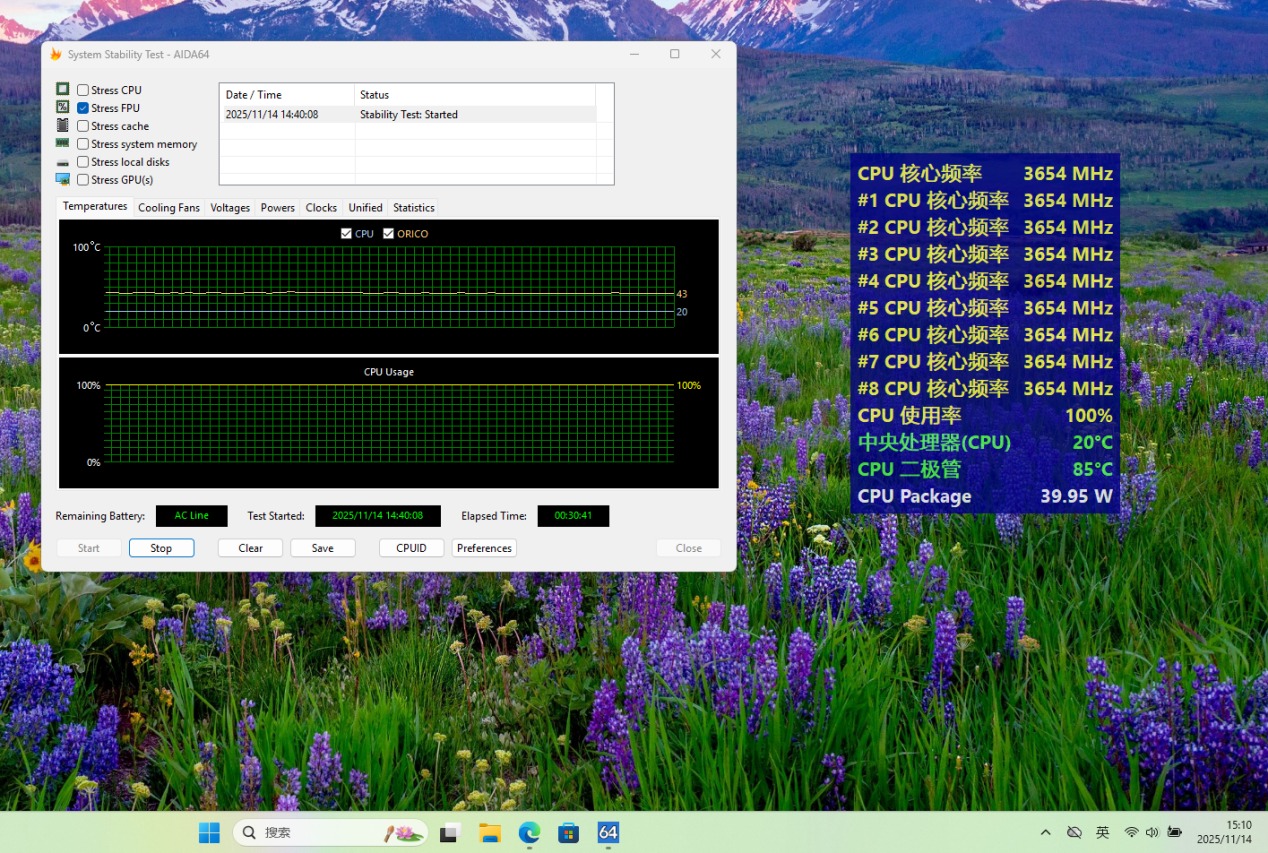Open the AIDA64 taskbar icon
This screenshot has width=1268, height=853.
point(608,832)
